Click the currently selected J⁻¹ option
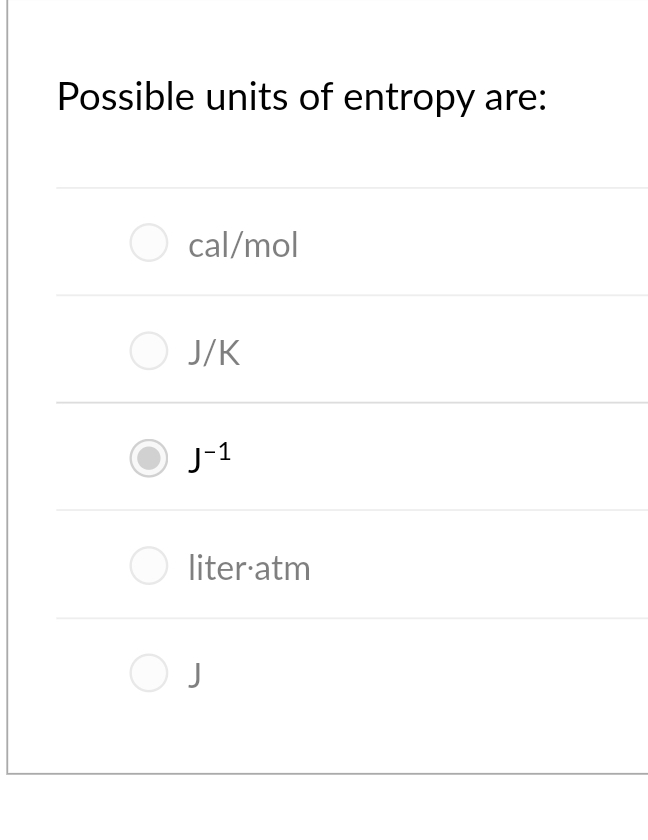The width and height of the screenshot is (648, 840). (148, 459)
